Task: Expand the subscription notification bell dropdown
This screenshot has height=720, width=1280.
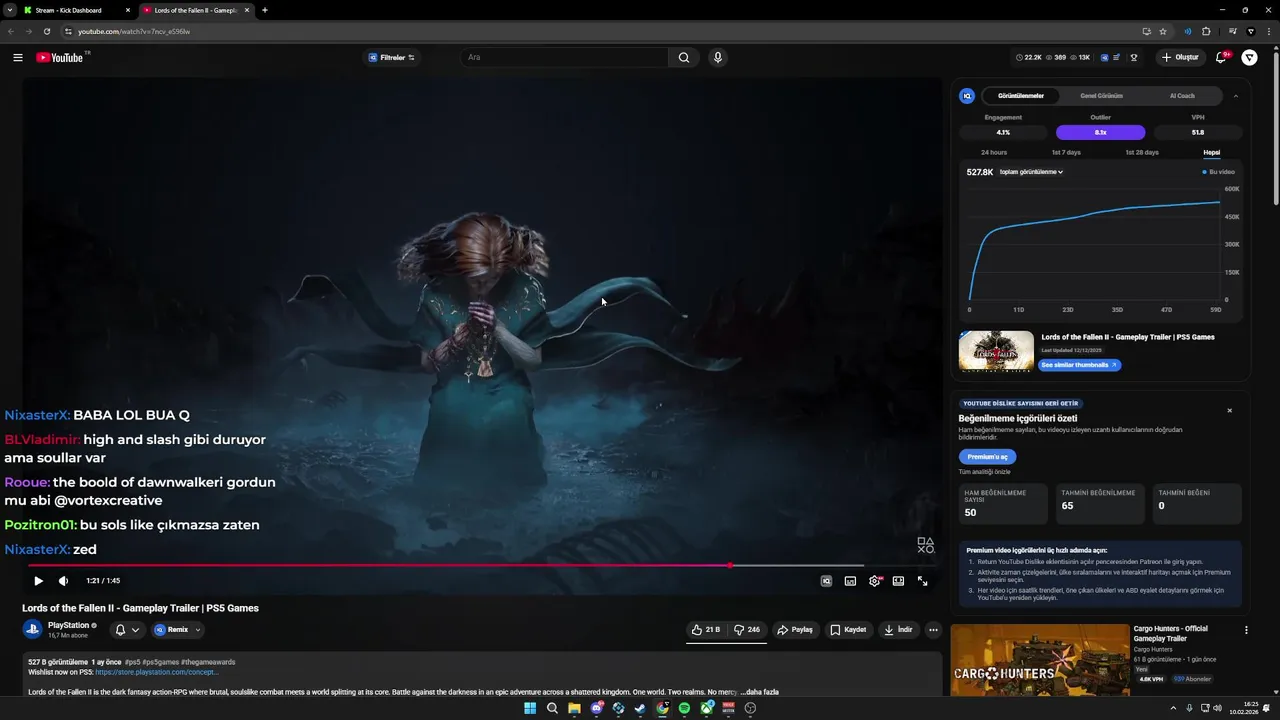Action: click(x=127, y=630)
